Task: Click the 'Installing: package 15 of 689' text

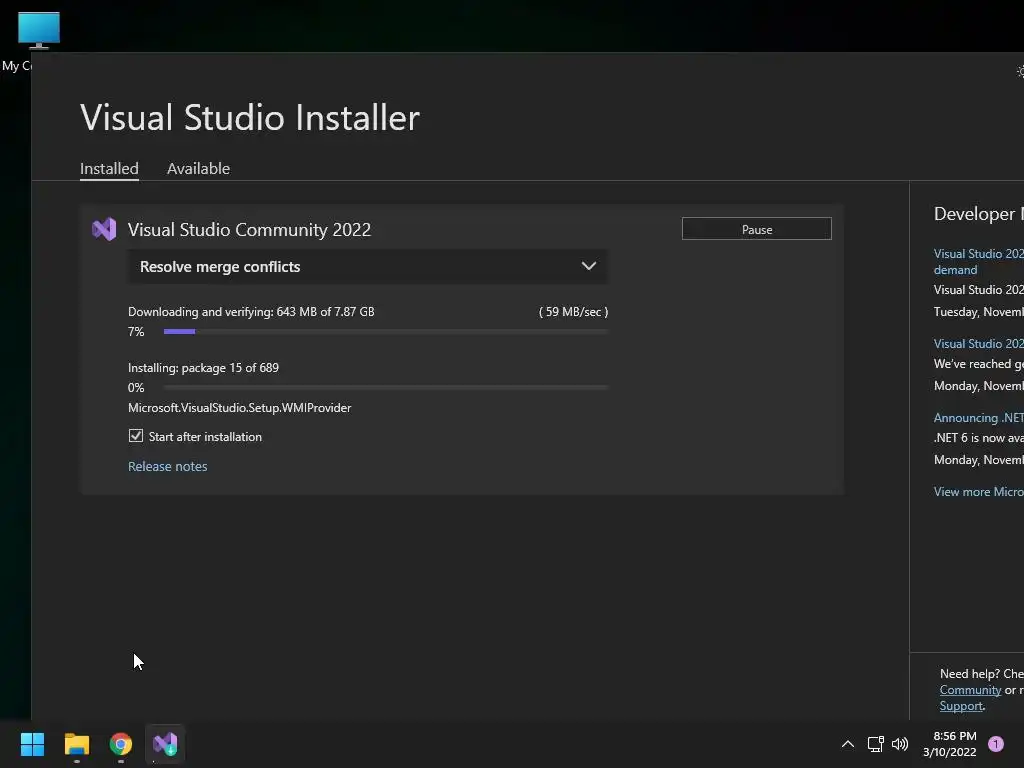Action: click(203, 368)
